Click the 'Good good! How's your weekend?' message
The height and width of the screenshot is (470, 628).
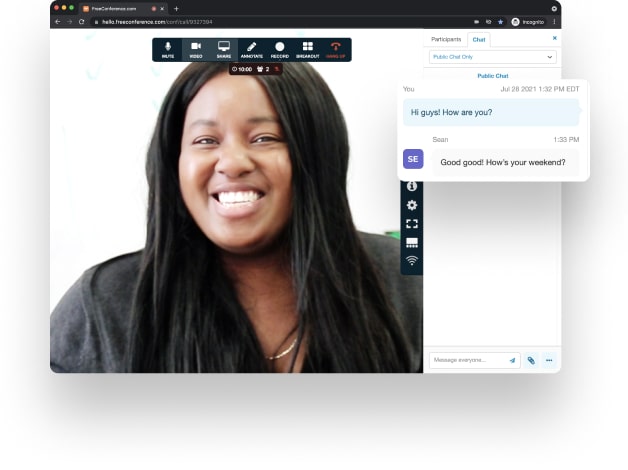click(505, 163)
